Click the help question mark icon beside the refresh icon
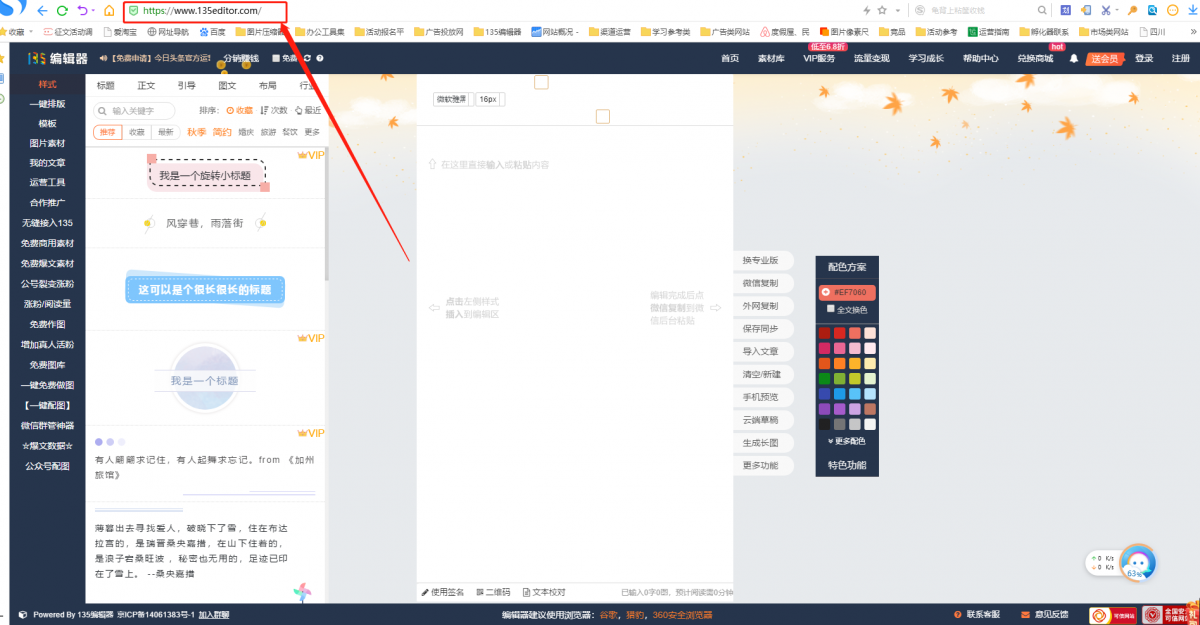 320,58
